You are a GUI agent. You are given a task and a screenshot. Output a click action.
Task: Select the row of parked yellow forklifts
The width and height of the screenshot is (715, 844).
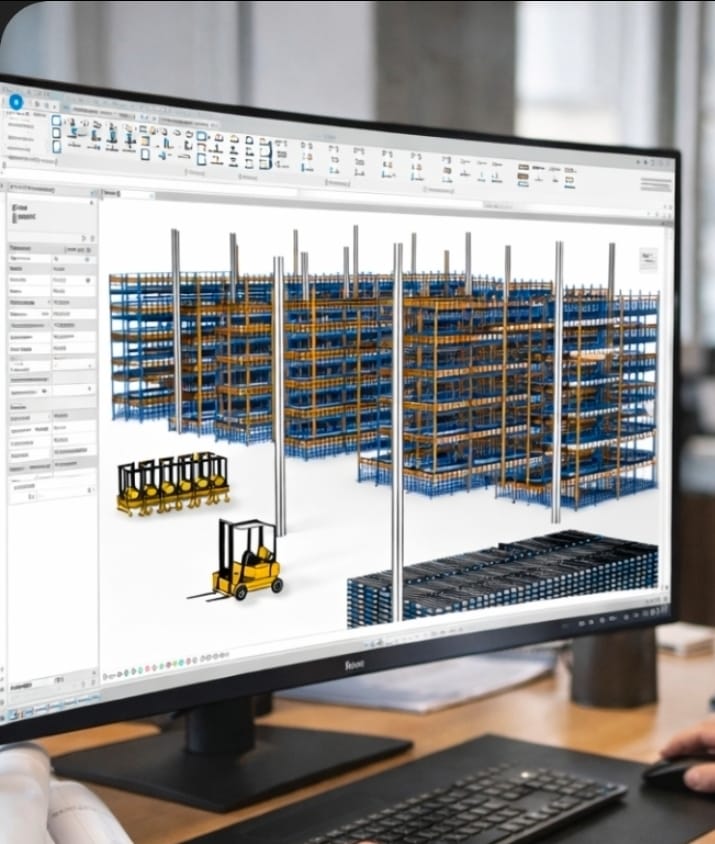[173, 482]
